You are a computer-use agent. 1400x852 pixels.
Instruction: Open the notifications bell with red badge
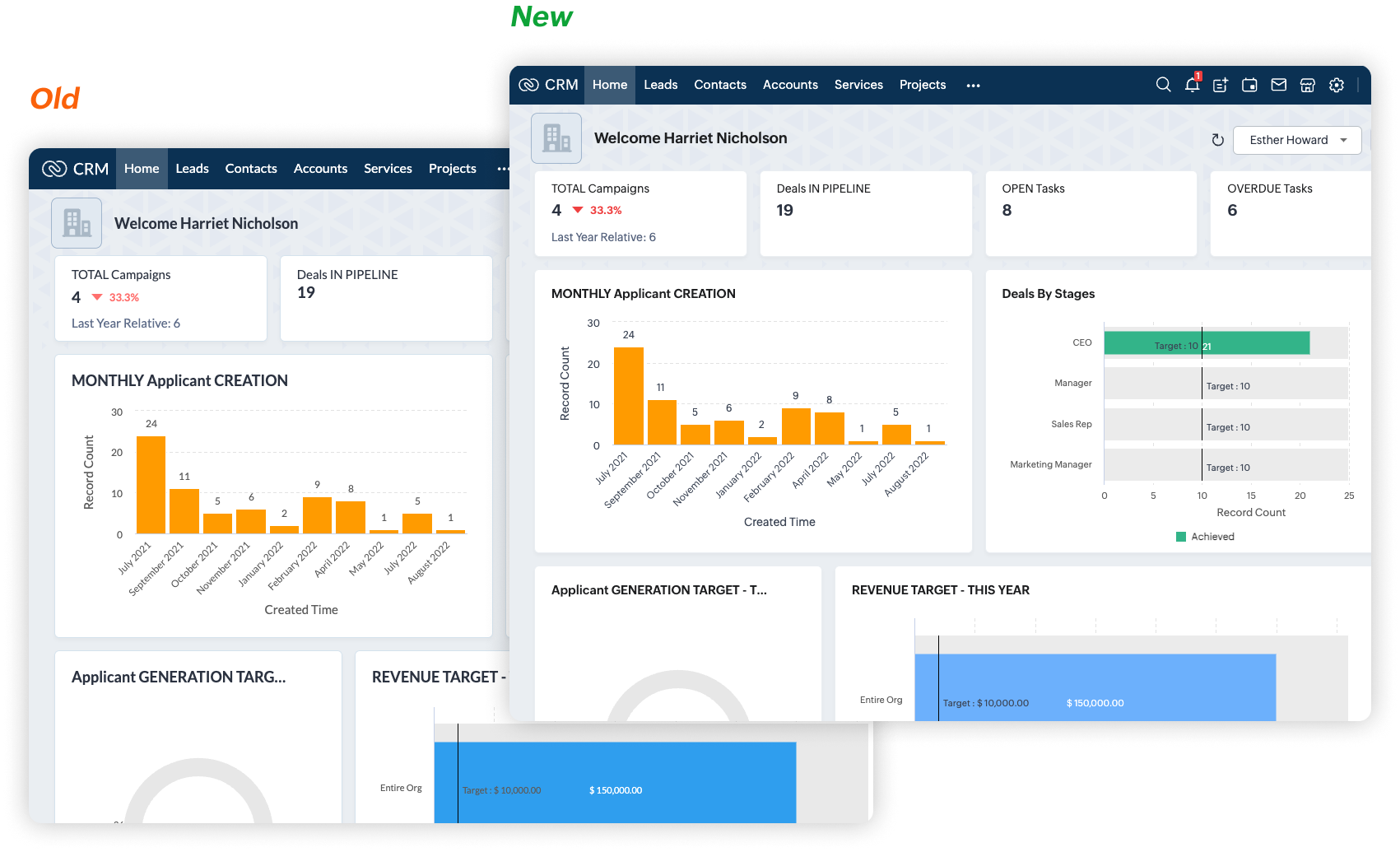pos(1192,85)
